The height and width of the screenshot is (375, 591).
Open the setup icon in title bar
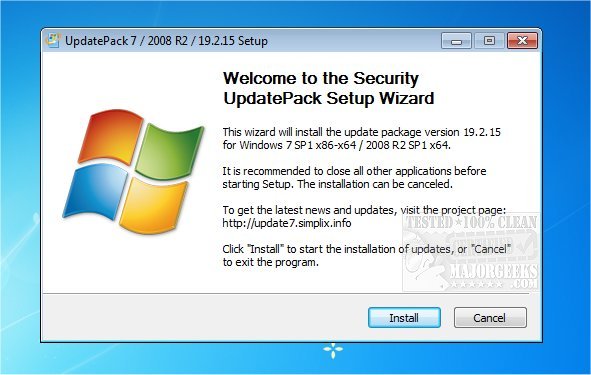tap(53, 40)
